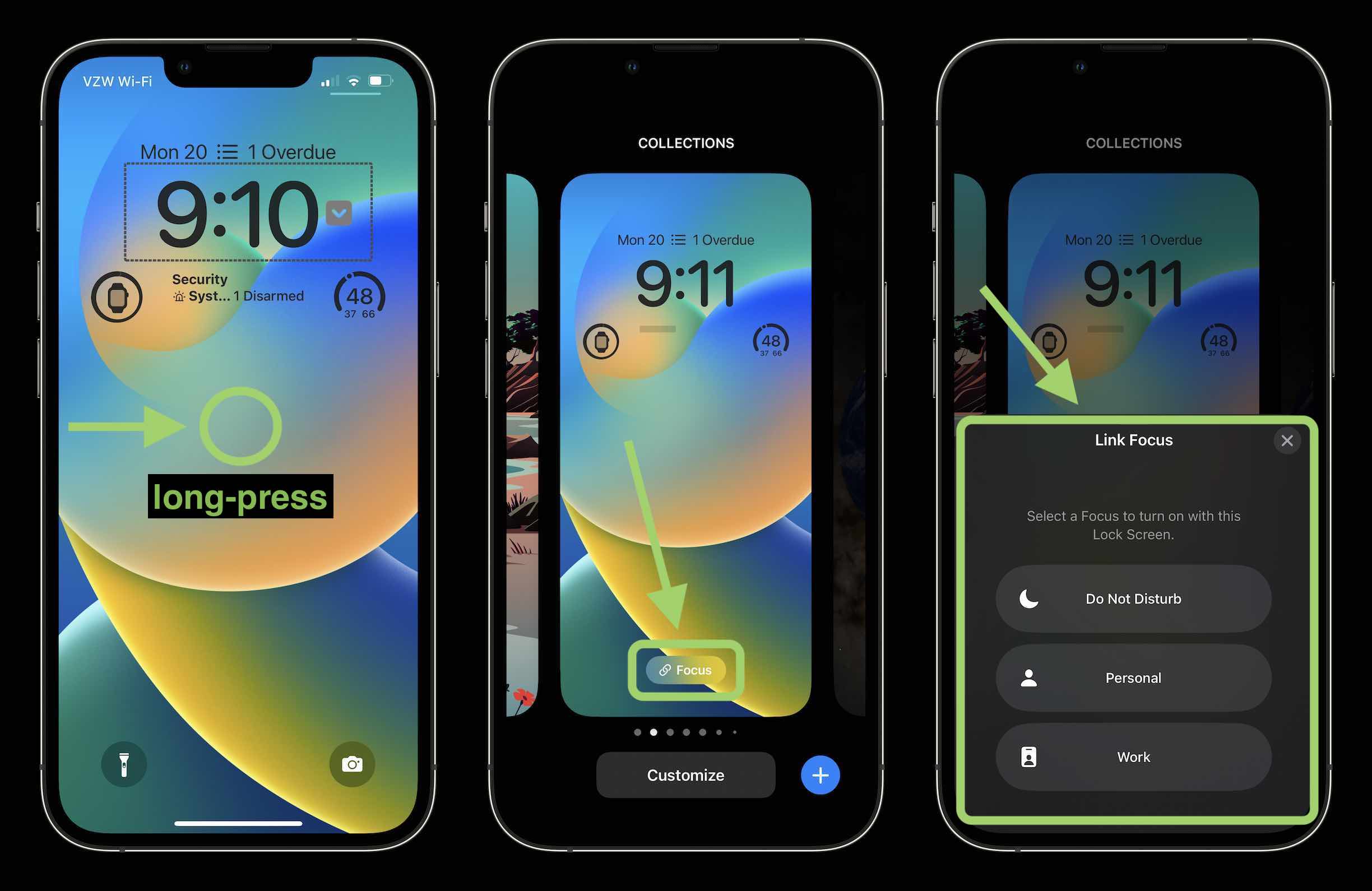Tap the Focus link icon on wallpaper
This screenshot has height=891, width=1372.
685,670
